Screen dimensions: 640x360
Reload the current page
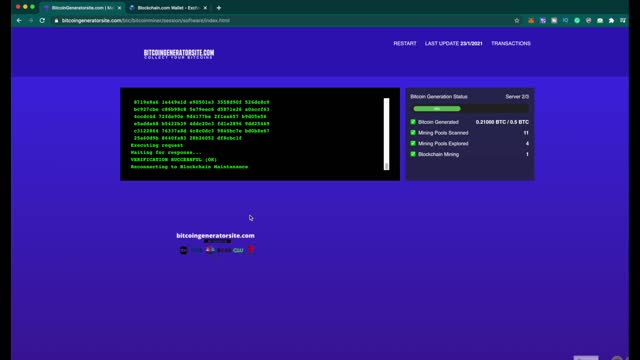pyautogui.click(x=42, y=20)
